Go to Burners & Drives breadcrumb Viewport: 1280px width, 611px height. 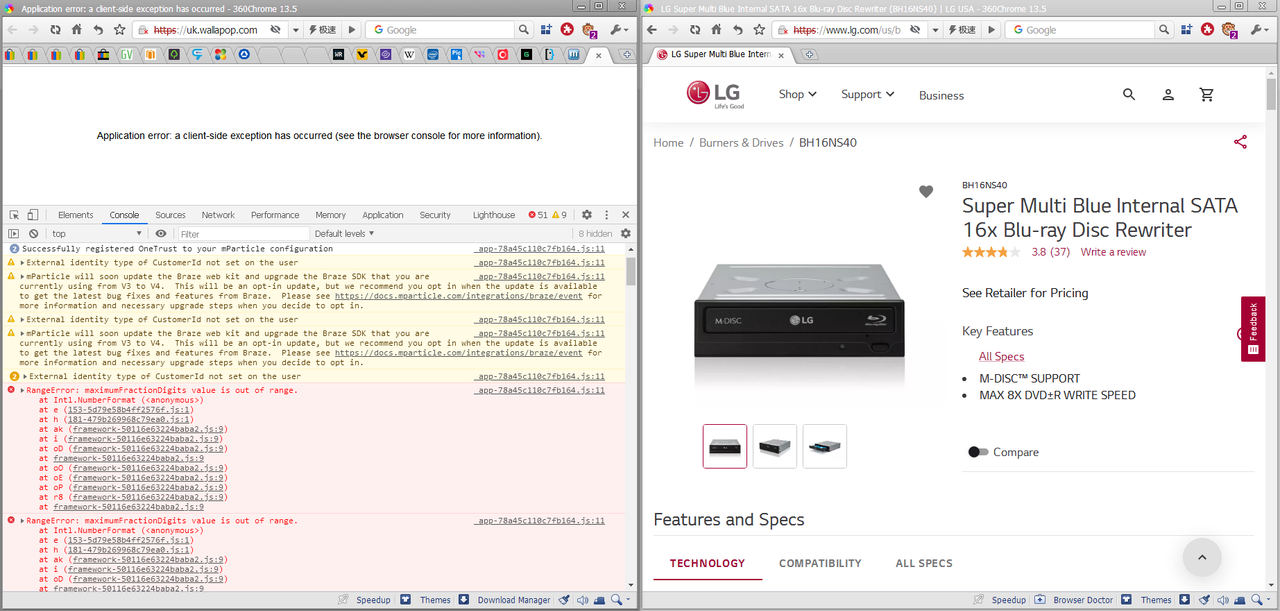point(741,143)
